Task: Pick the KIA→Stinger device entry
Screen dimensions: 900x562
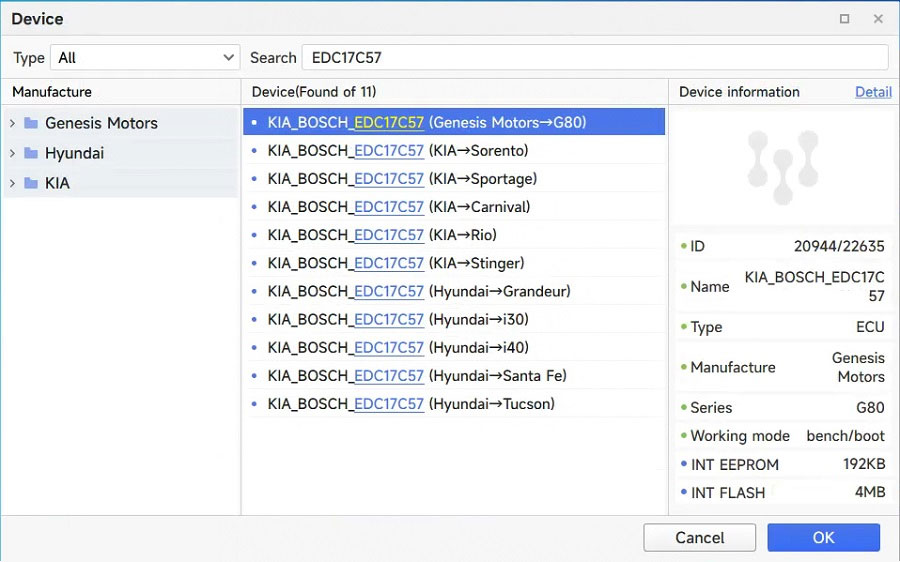Action: (x=396, y=263)
